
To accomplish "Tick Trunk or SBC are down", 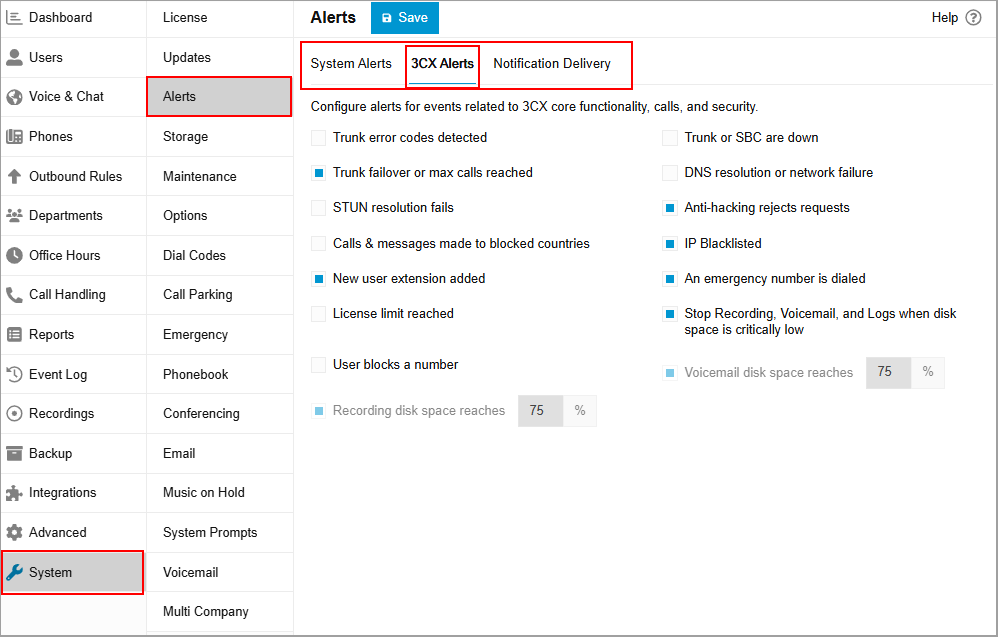I will [x=670, y=138].
